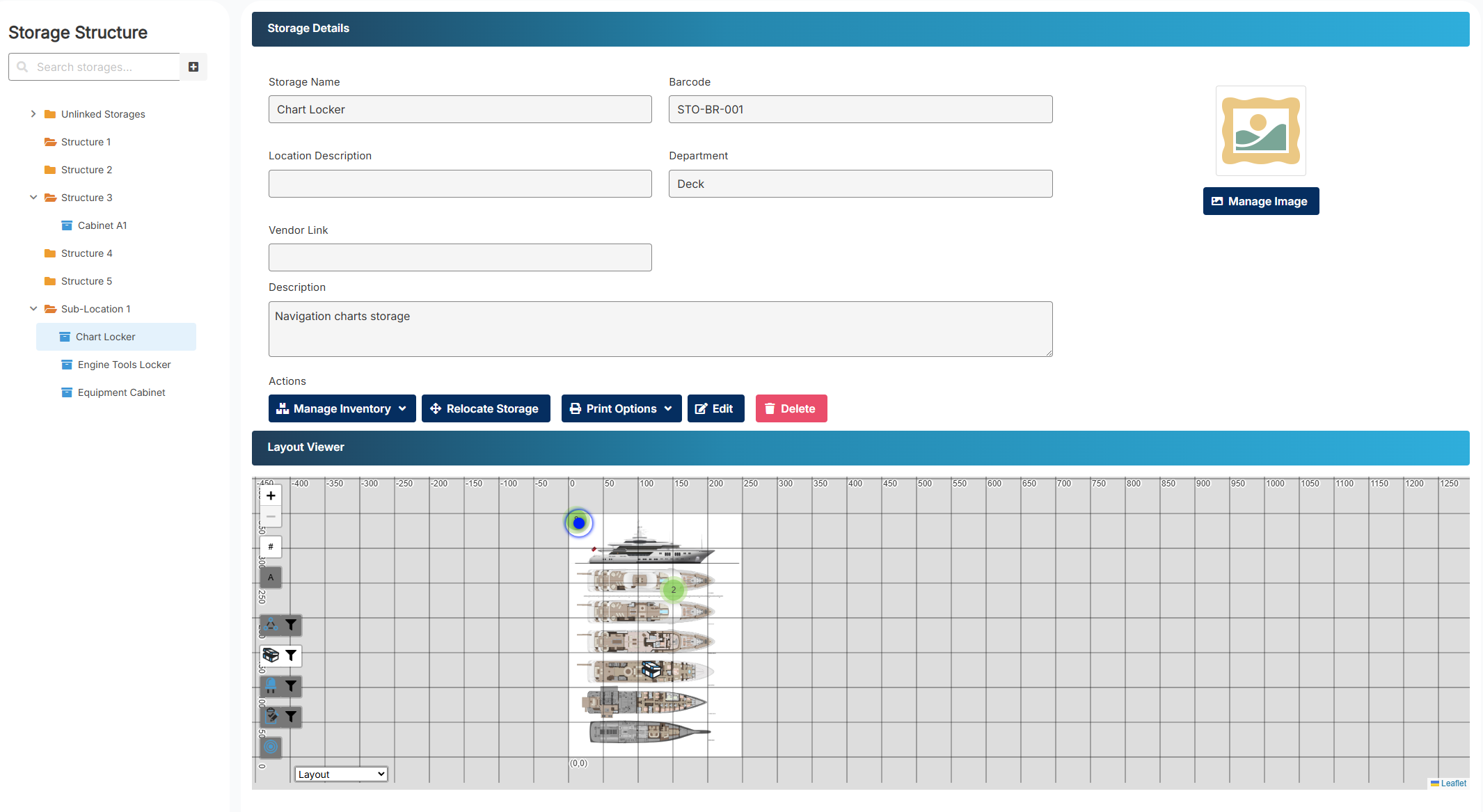Toggle the storage boxes layer icon
Image resolution: width=1483 pixels, height=812 pixels.
[x=271, y=655]
